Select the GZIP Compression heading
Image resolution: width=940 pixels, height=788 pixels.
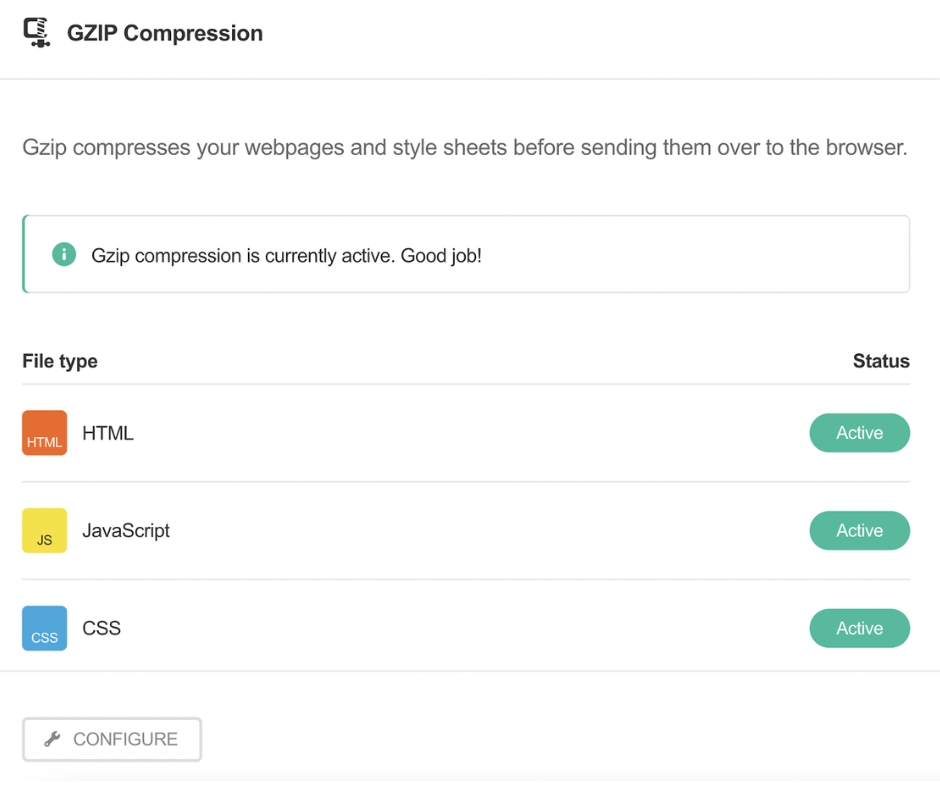click(165, 33)
